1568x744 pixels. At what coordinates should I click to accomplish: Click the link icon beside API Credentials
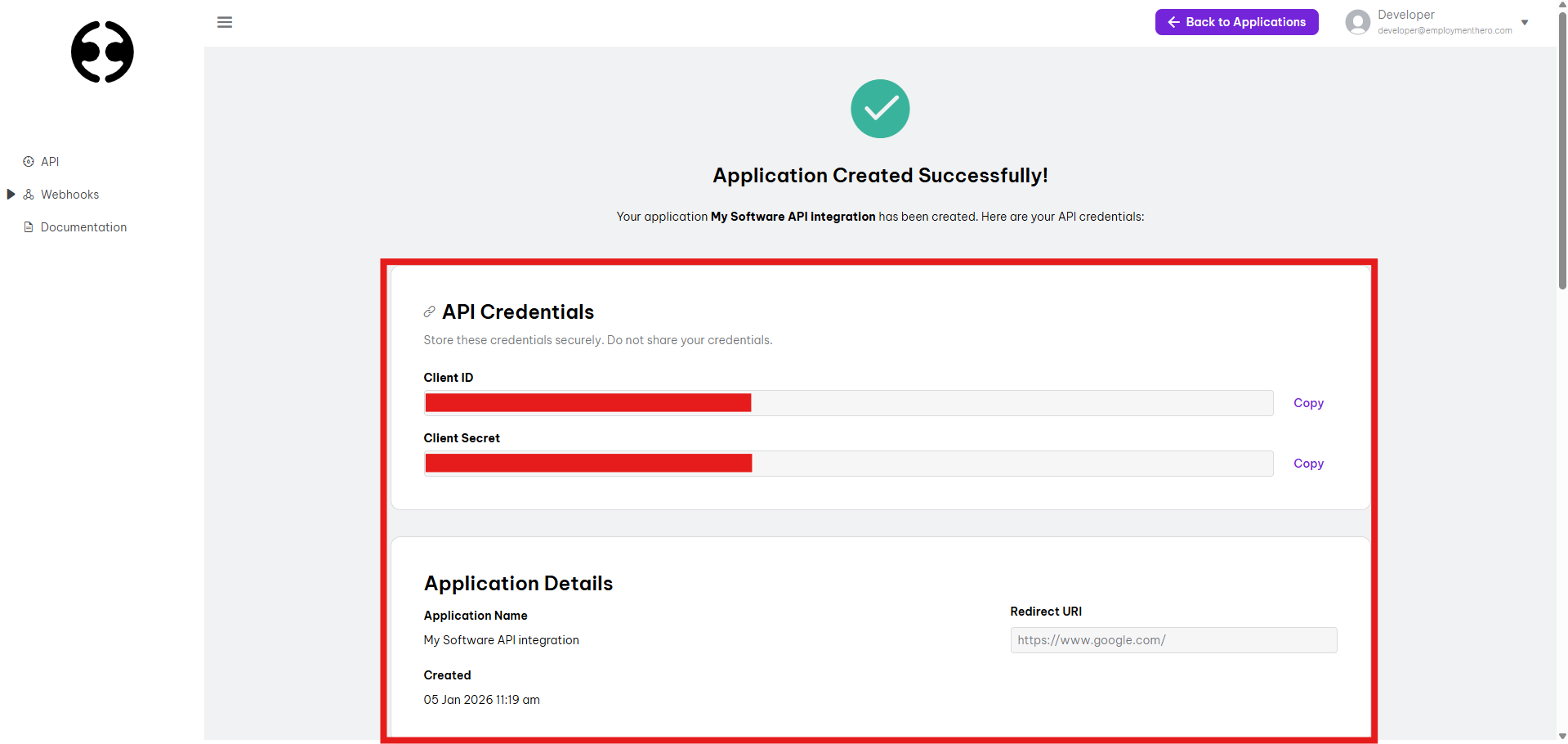(x=429, y=312)
